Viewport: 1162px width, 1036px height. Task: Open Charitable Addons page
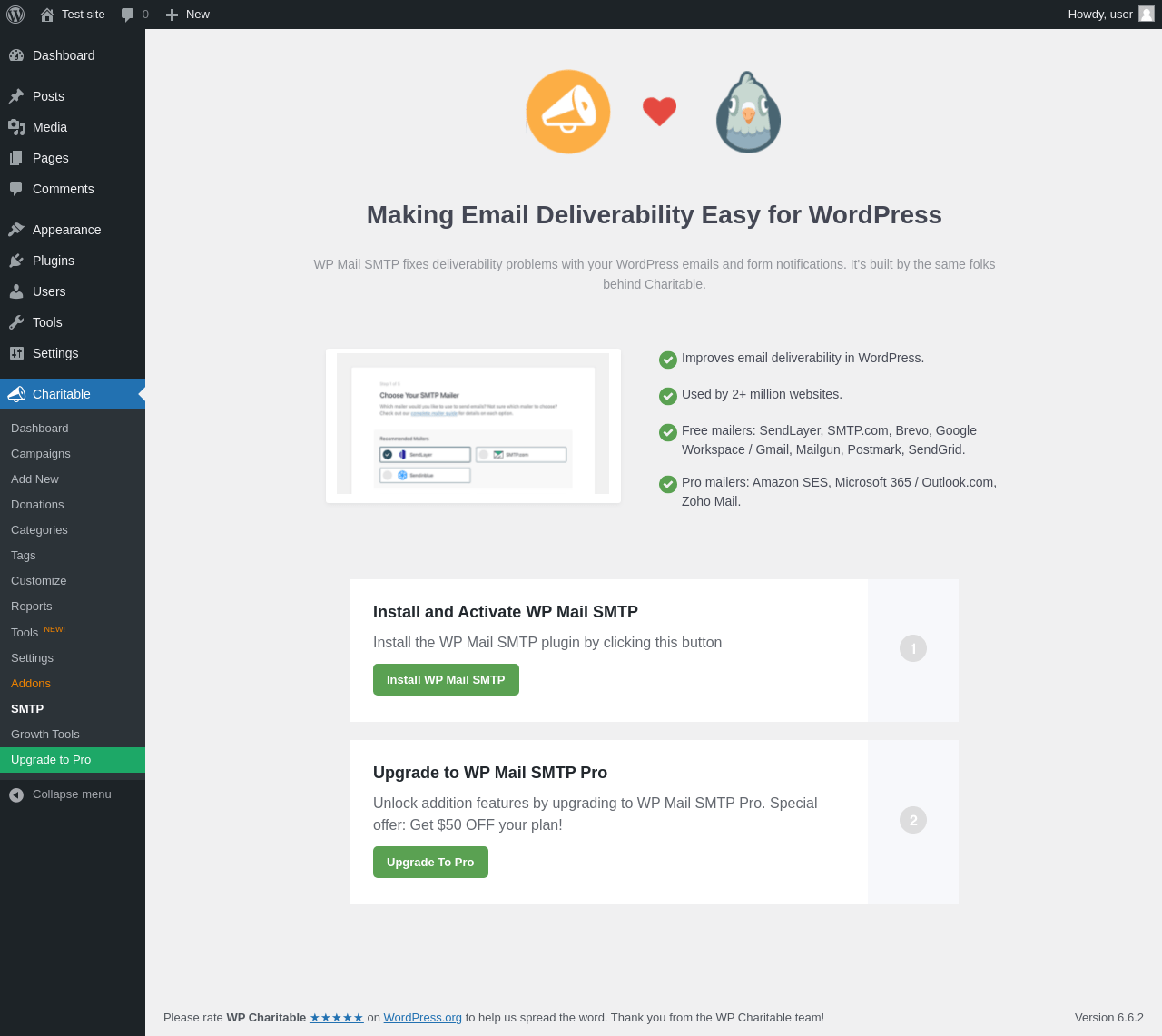[73, 684]
